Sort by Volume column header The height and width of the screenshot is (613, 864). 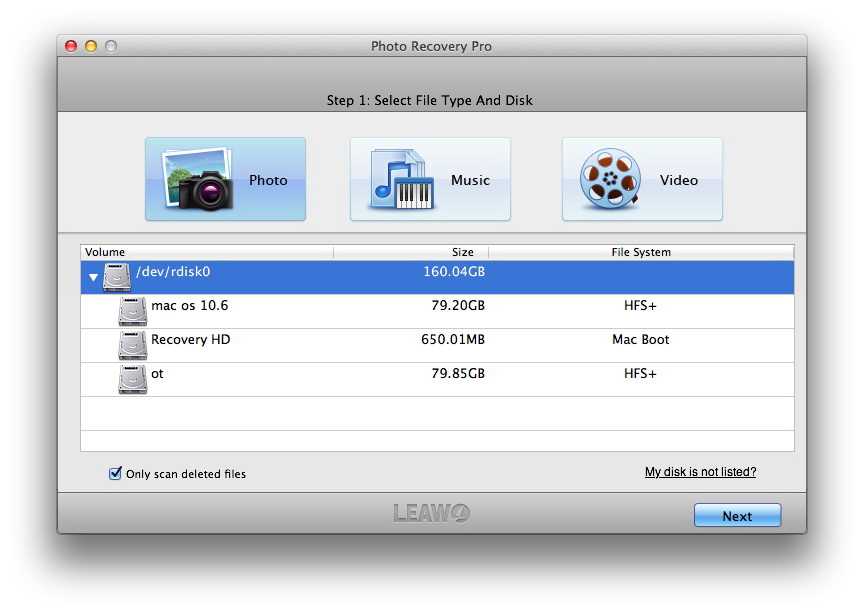(x=207, y=252)
